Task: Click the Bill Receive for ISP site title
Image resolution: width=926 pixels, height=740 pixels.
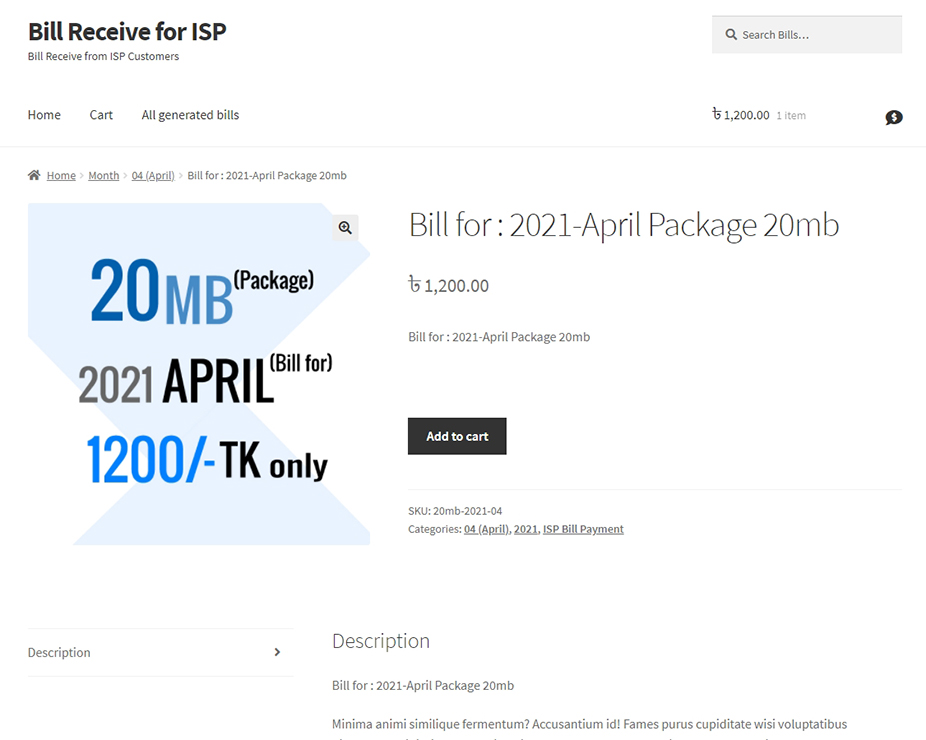Action: [x=127, y=32]
